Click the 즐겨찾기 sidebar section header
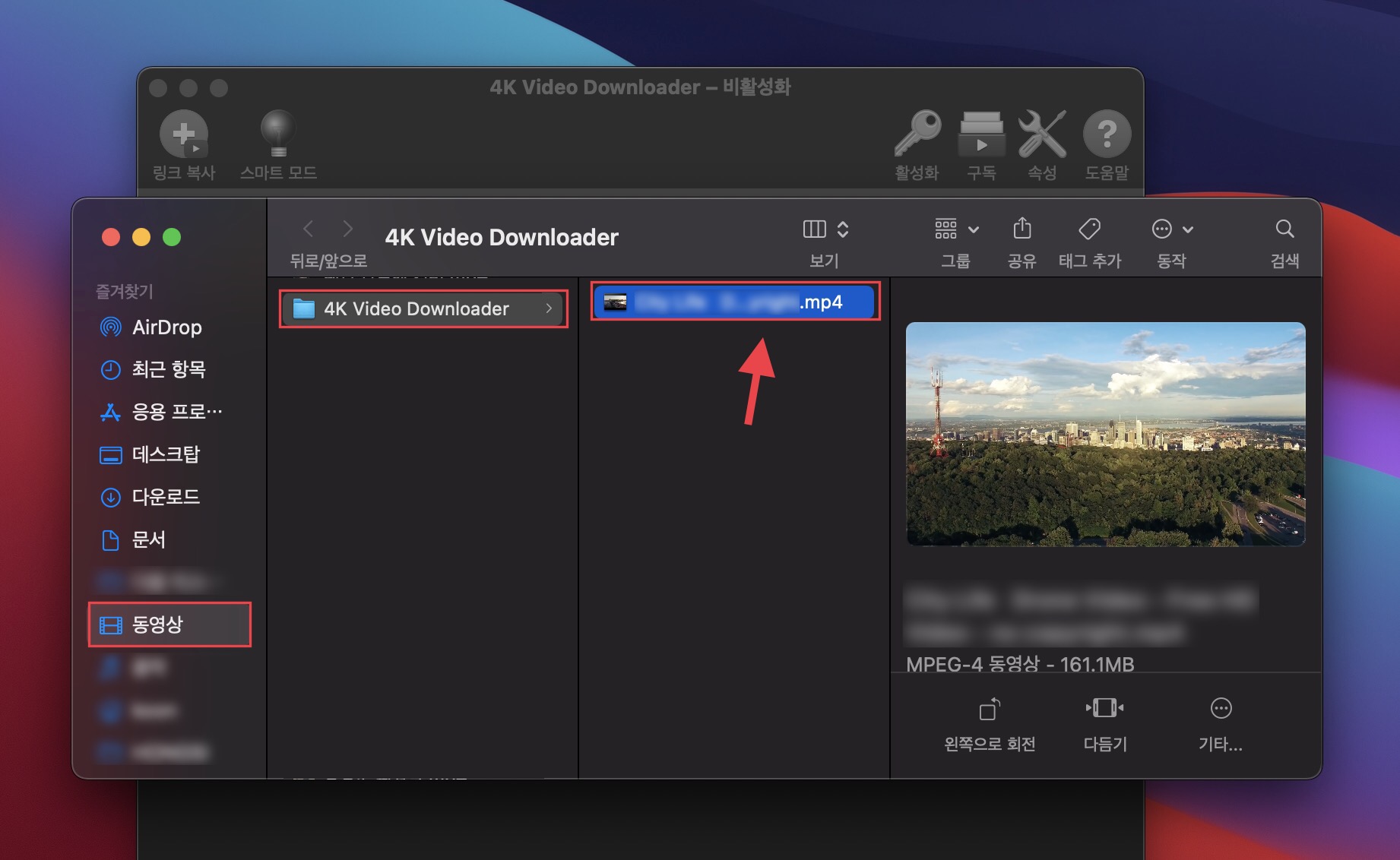1400x860 pixels. (124, 291)
